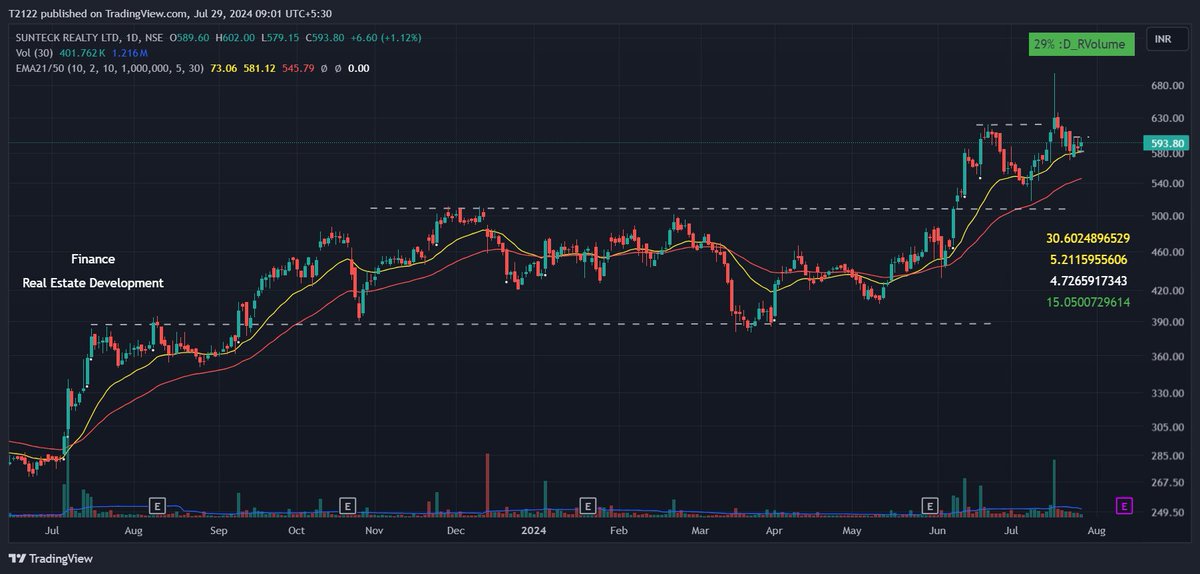The height and width of the screenshot is (574, 1200).
Task: Click the 401.762K volume value
Action: click(82, 53)
